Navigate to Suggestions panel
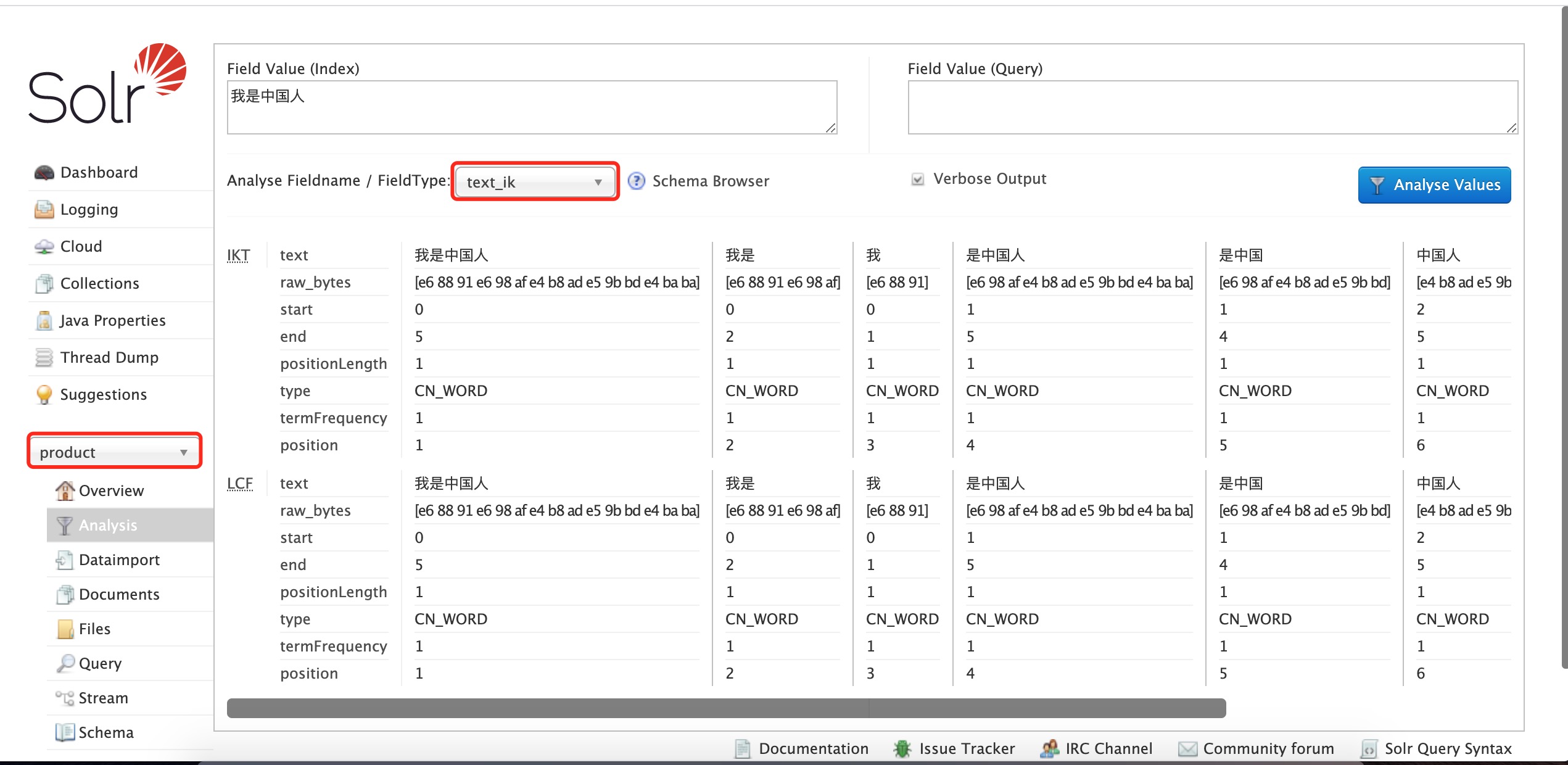 (103, 394)
